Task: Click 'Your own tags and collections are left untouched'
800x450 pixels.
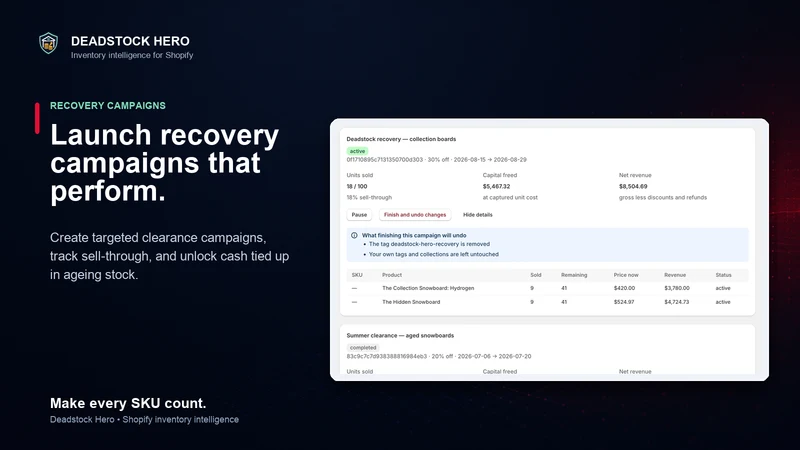Action: (x=434, y=254)
